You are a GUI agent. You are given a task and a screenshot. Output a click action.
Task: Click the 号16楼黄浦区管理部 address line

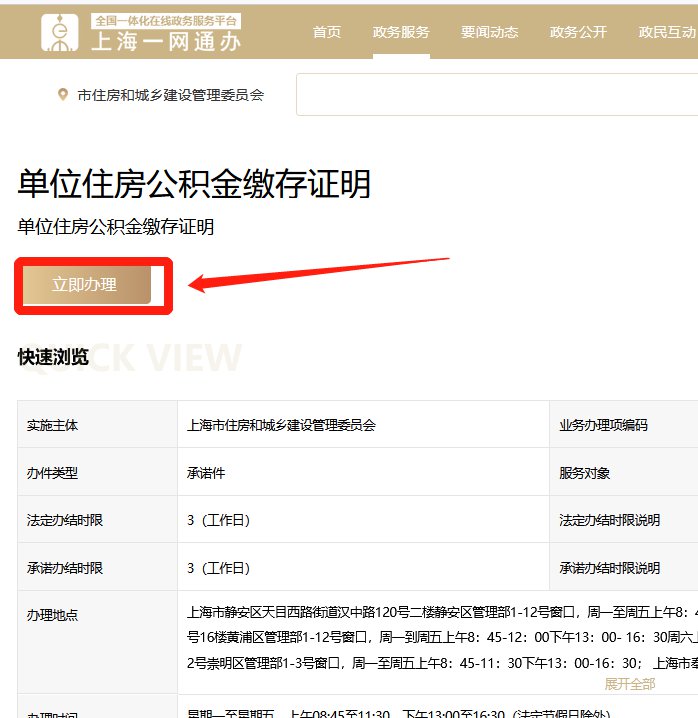point(442,637)
